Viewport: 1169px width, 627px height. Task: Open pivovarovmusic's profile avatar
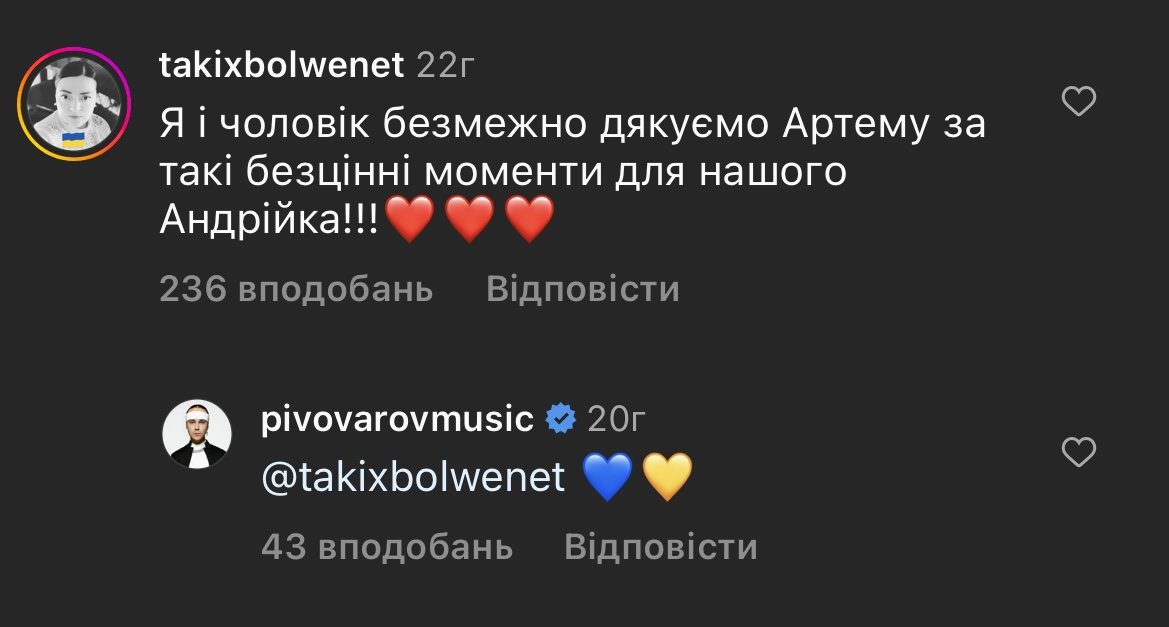click(x=196, y=435)
